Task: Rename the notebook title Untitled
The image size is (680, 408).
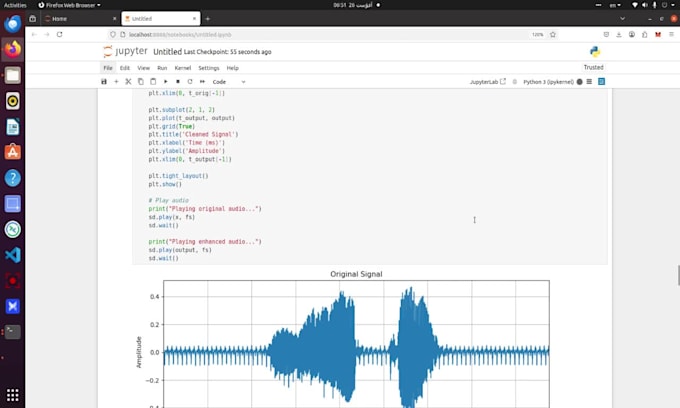Action: (167, 52)
